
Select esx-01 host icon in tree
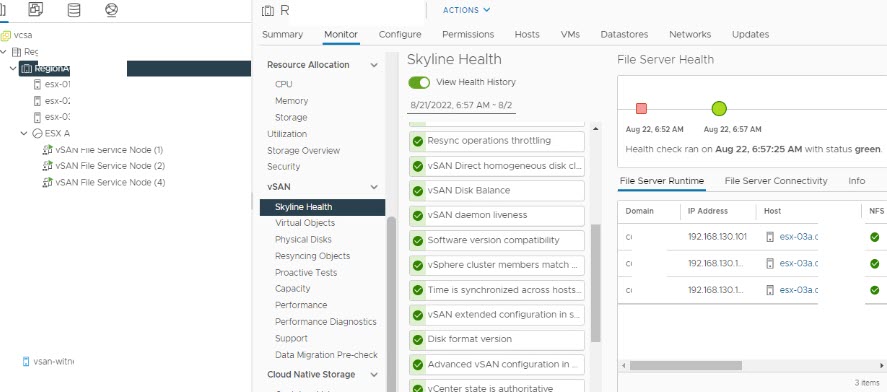click(37, 84)
